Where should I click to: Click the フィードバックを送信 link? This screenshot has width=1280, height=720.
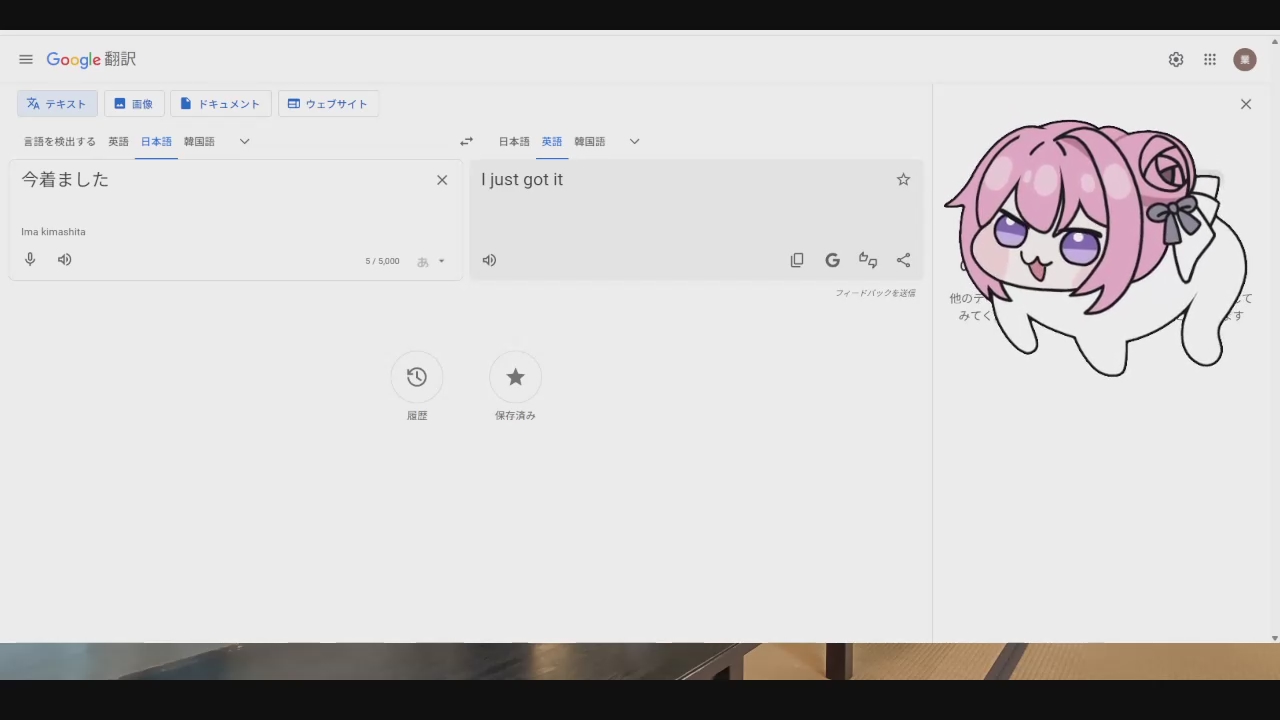[875, 293]
